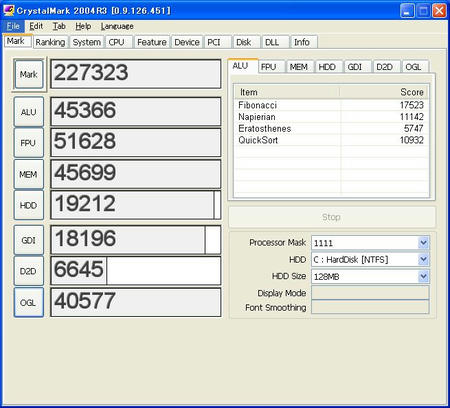Open the File menu
Screen dimensions: 450x408
pyautogui.click(x=13, y=26)
